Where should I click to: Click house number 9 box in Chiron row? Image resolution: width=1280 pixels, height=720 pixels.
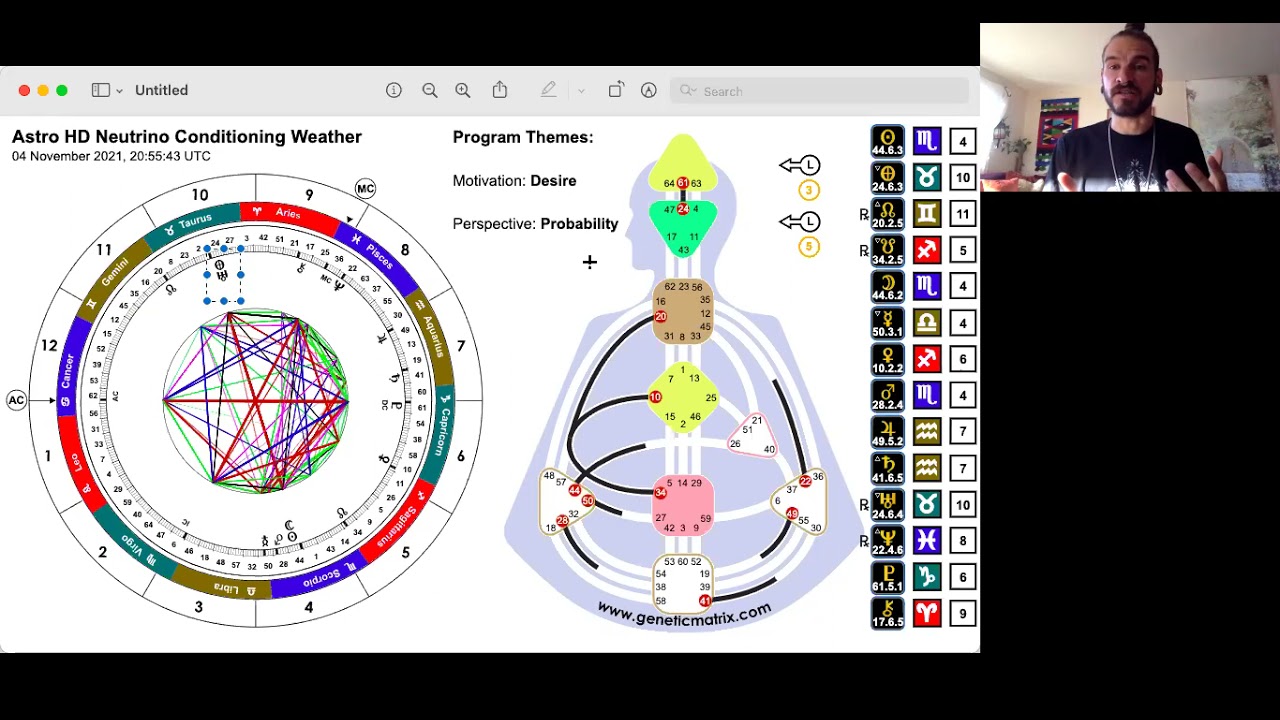coord(963,613)
